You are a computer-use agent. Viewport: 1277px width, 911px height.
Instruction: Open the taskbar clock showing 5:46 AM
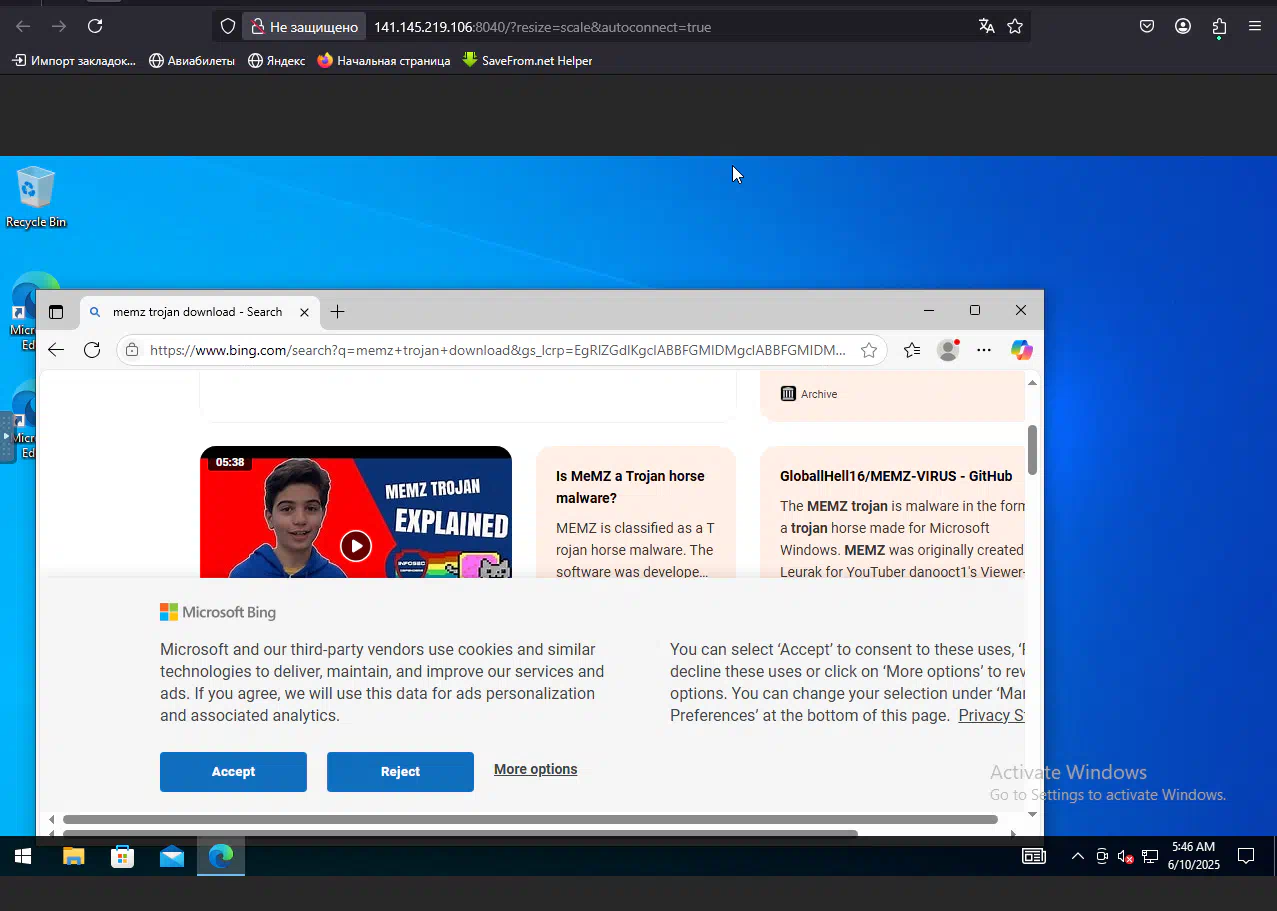point(1194,856)
